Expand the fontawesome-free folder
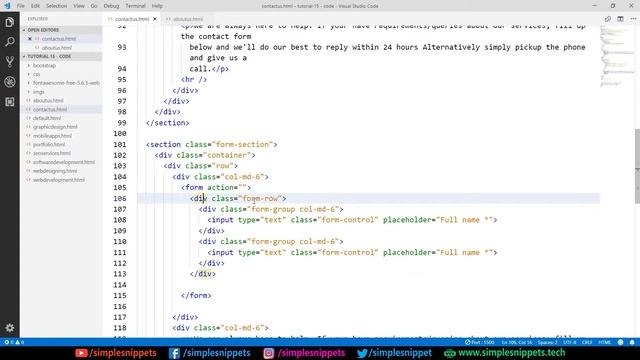 pyautogui.click(x=66, y=83)
